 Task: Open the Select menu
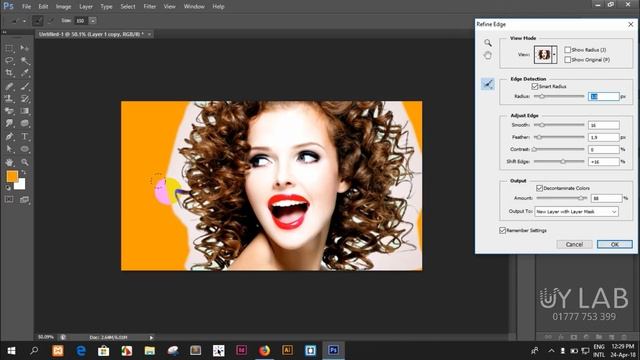point(128,7)
